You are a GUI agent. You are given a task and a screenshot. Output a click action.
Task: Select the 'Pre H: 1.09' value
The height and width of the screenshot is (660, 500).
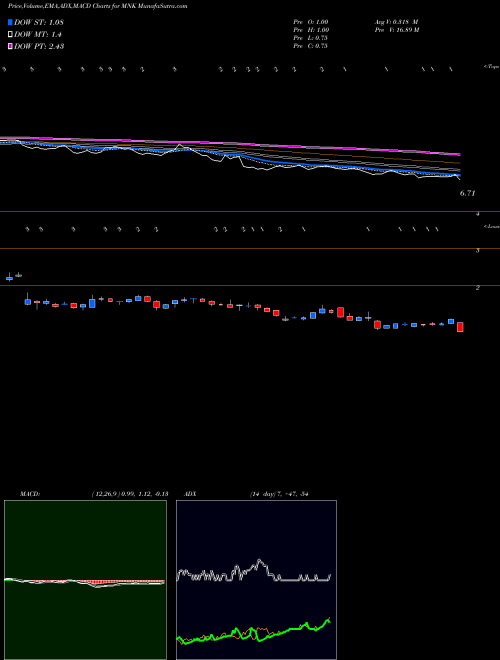311,30
